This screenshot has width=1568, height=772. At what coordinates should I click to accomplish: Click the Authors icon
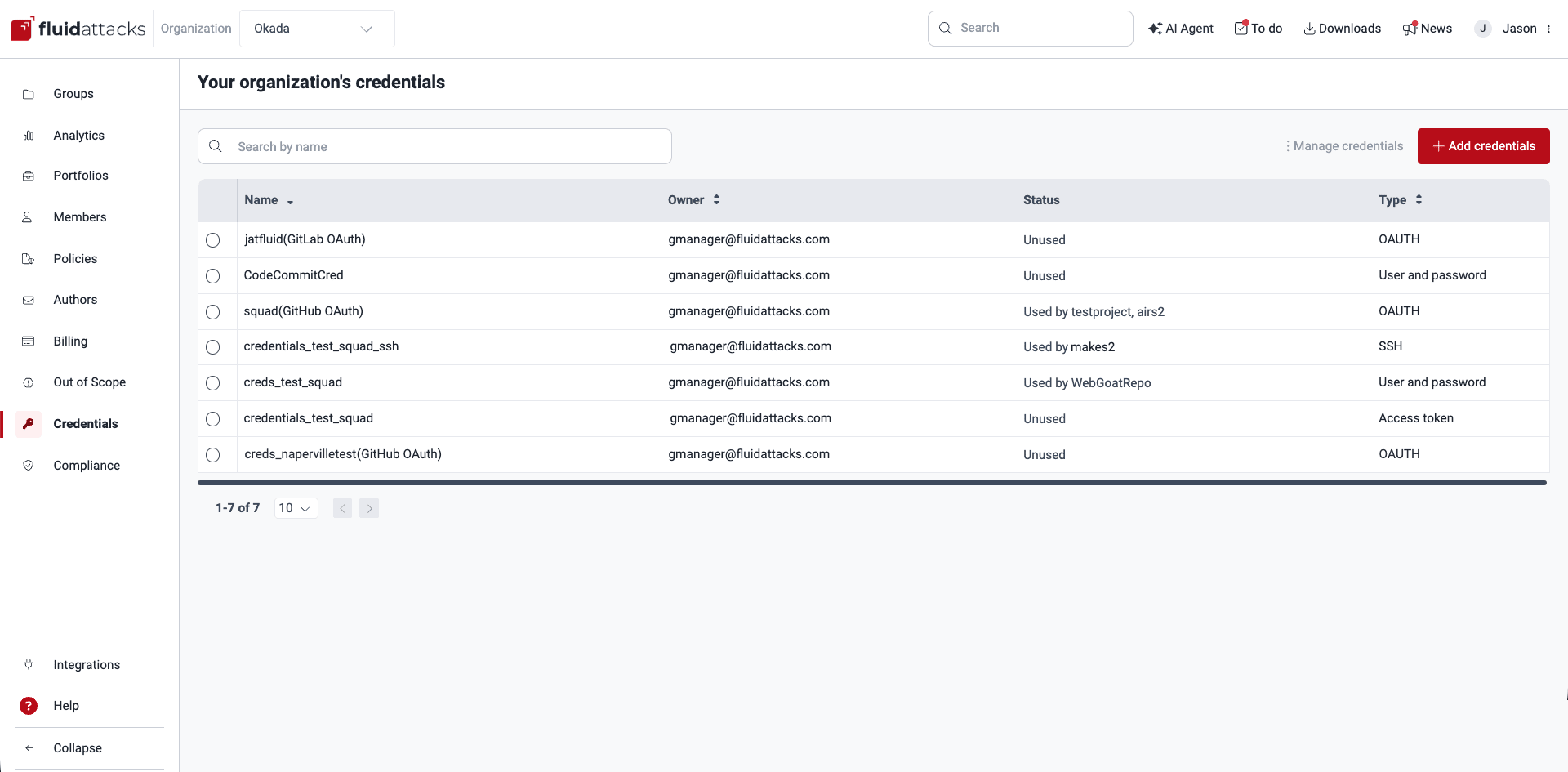coord(29,300)
